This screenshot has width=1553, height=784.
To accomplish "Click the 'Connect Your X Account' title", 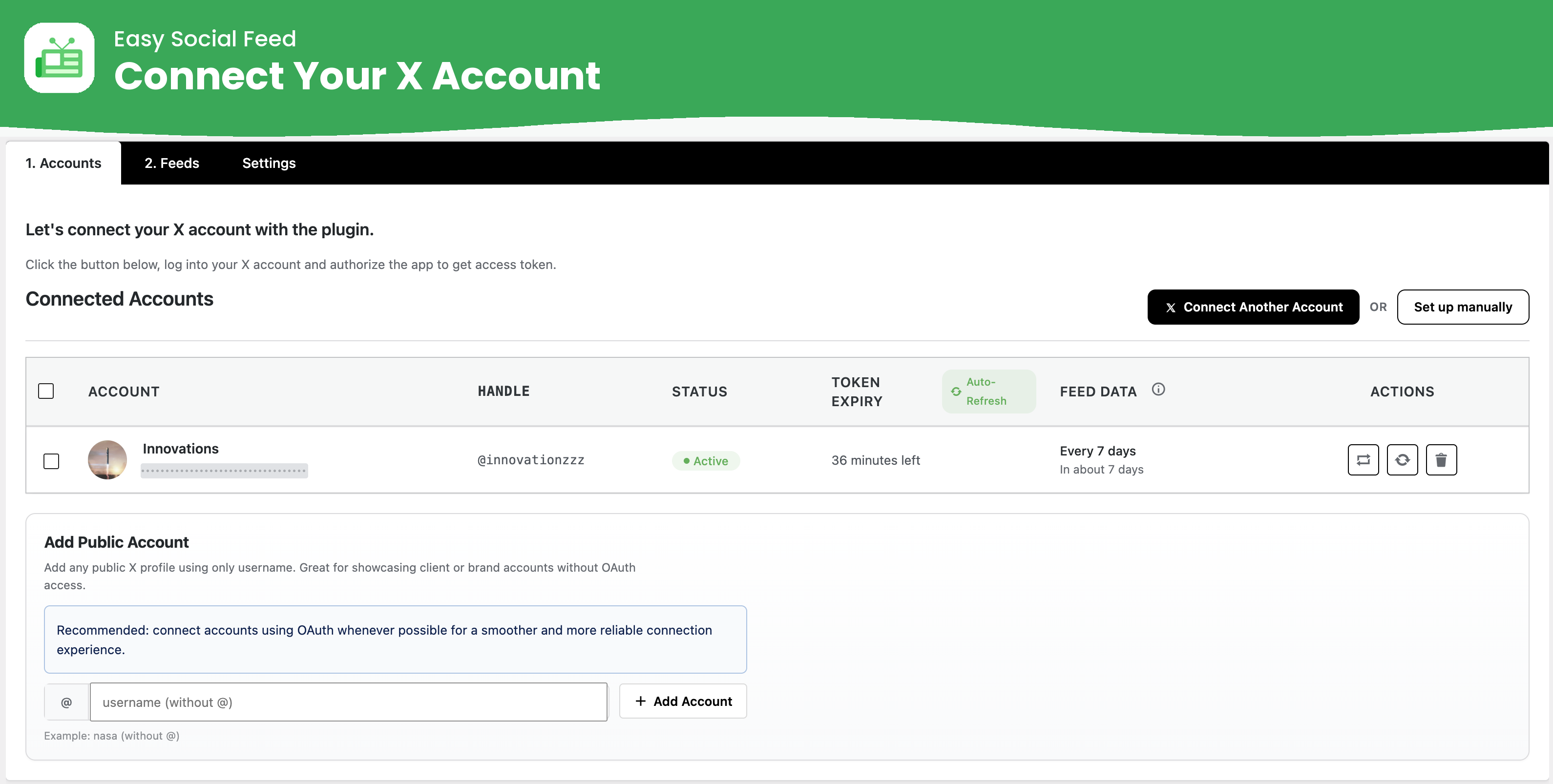I will coord(357,76).
